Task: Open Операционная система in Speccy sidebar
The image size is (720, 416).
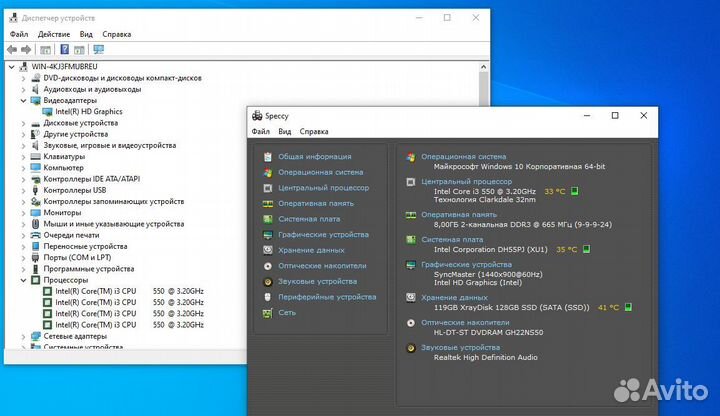Action: (321, 172)
